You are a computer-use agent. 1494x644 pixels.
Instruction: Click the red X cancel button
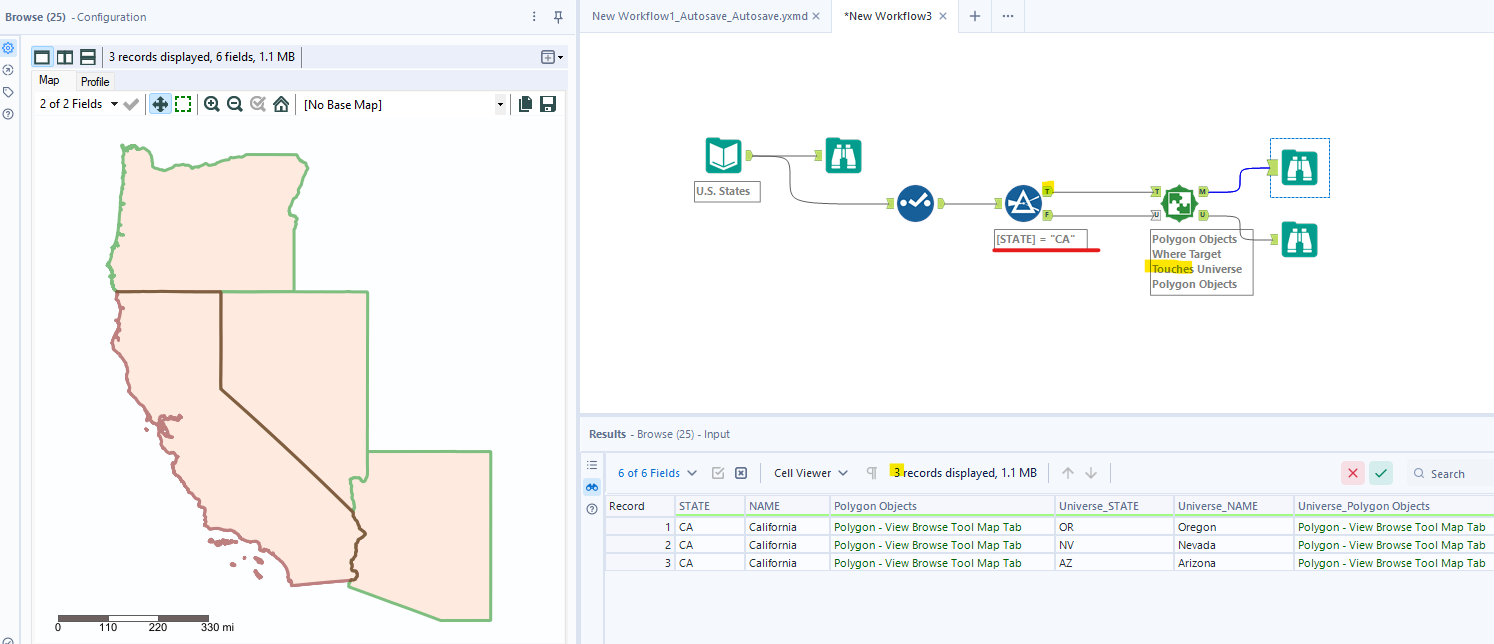(x=1353, y=473)
